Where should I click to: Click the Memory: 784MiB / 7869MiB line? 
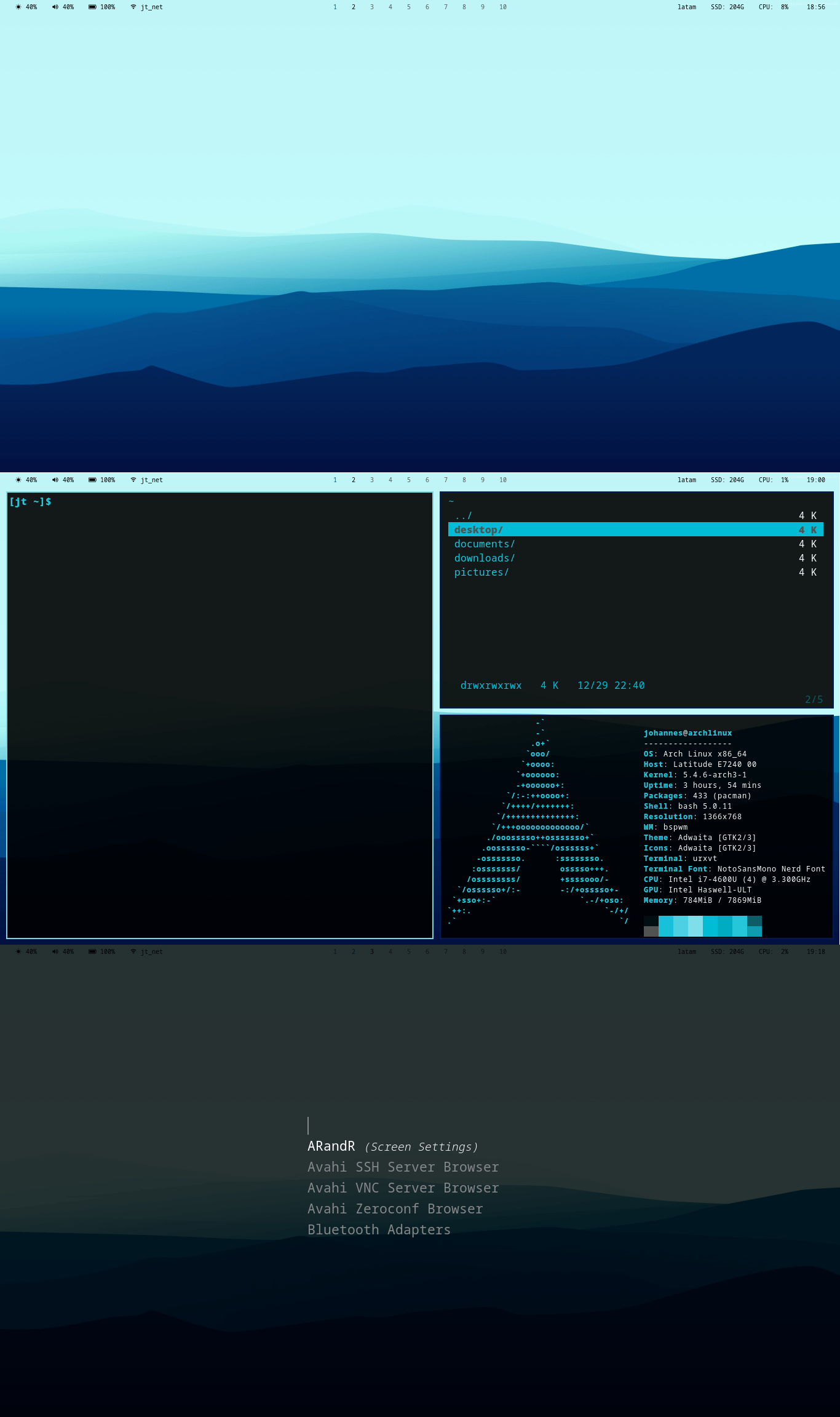(x=703, y=900)
